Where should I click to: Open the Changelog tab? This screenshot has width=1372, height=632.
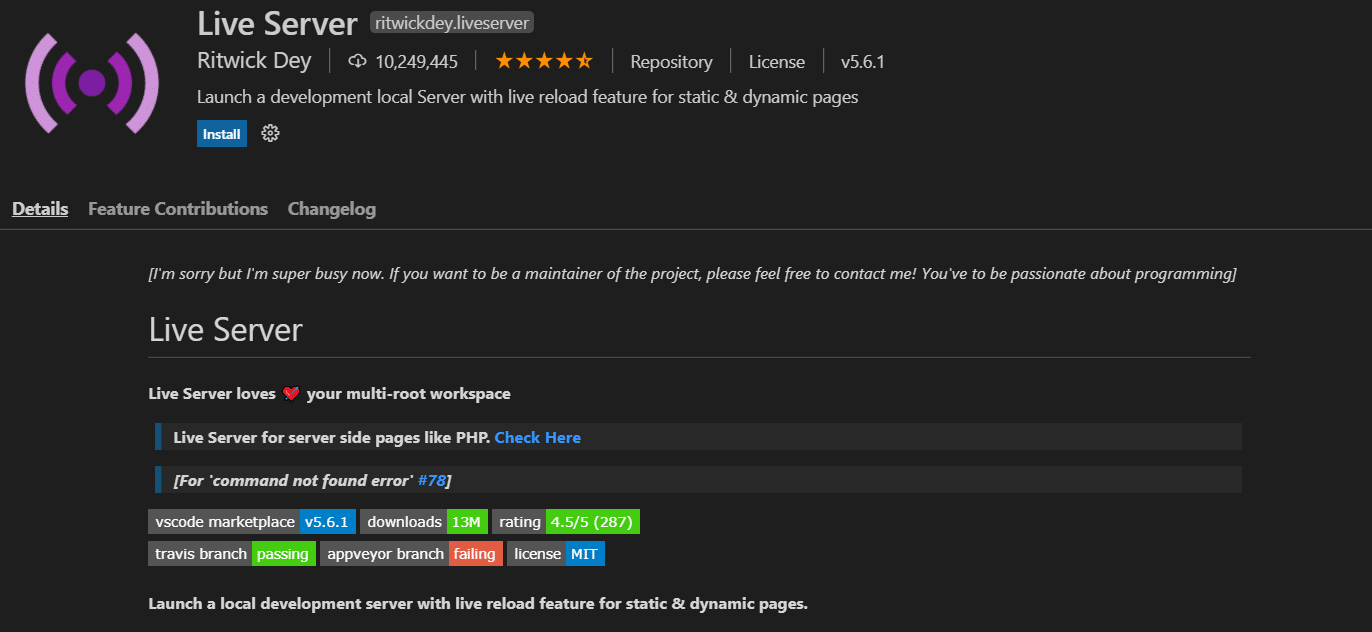(x=331, y=208)
